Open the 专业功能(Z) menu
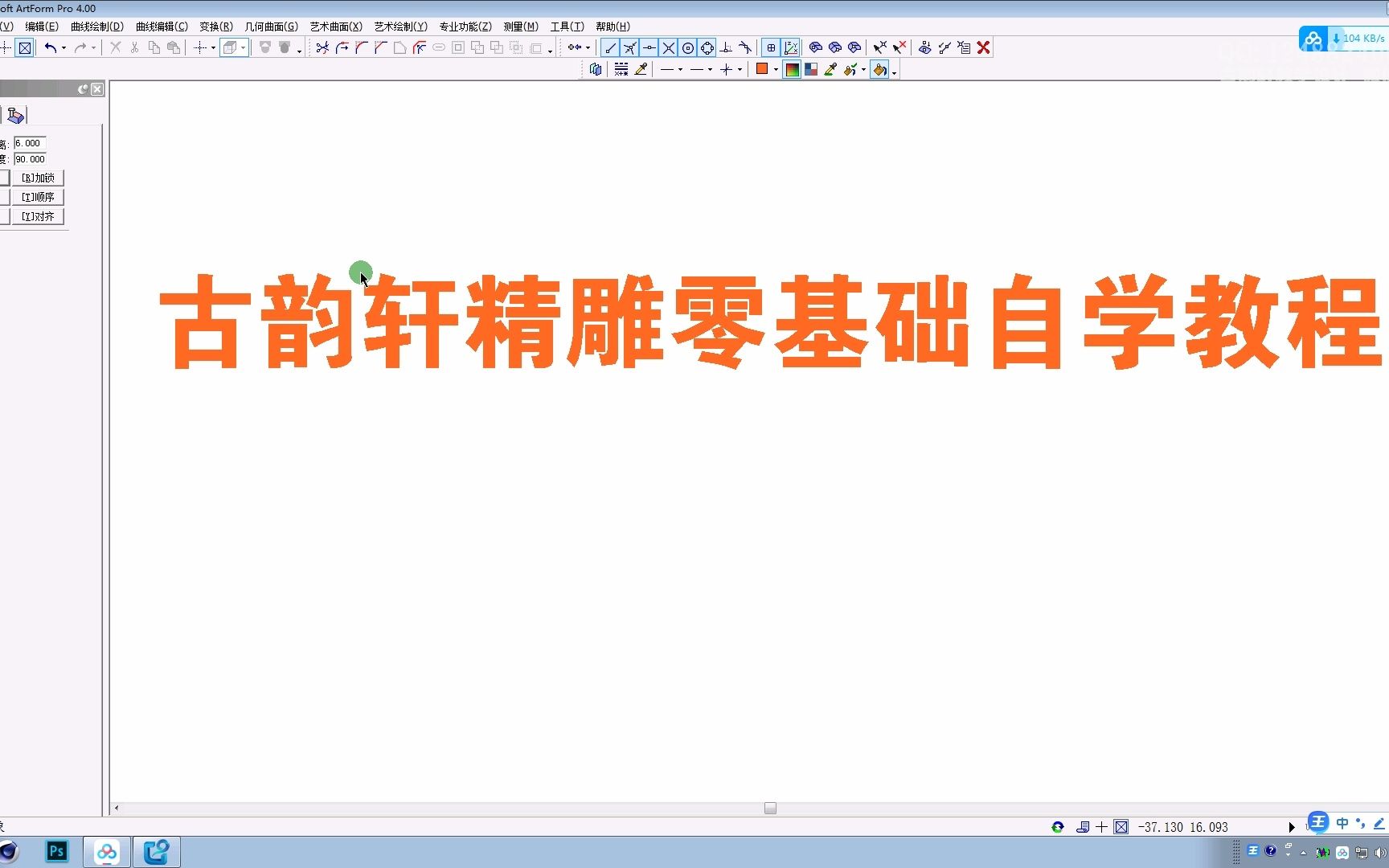Screen dimensions: 1389x868 465,27
